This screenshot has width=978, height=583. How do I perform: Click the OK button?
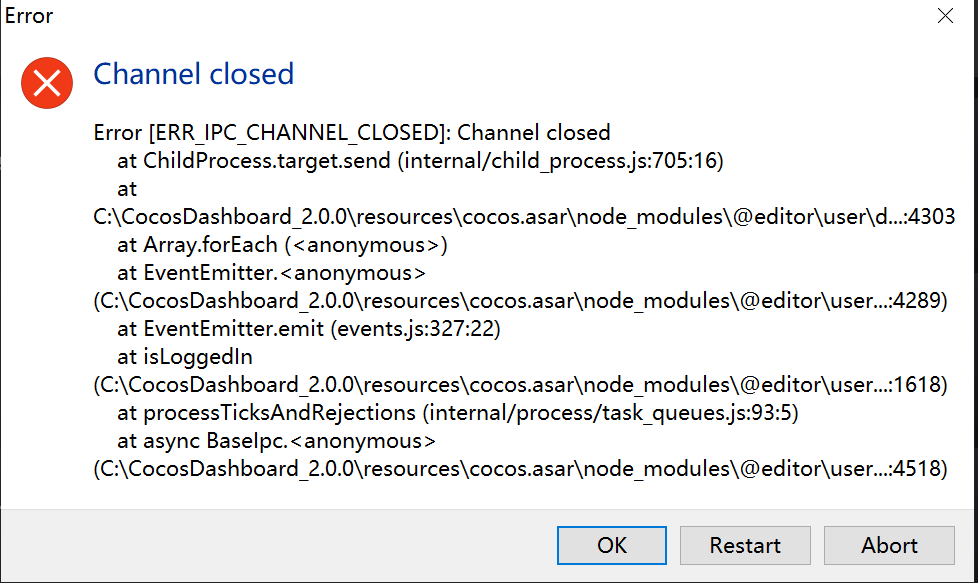[x=612, y=545]
